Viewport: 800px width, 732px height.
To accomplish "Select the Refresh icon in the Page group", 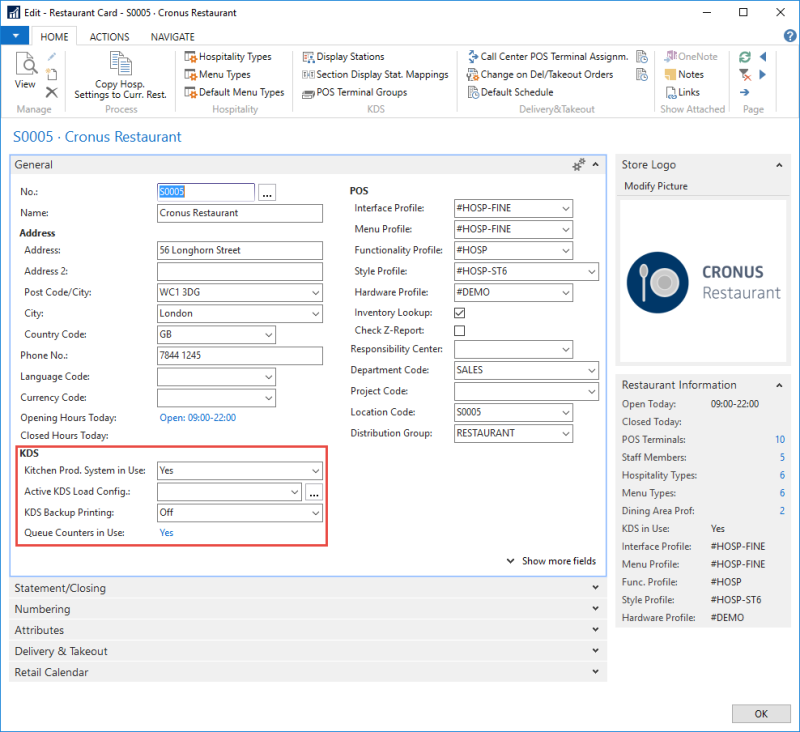I will pos(746,57).
